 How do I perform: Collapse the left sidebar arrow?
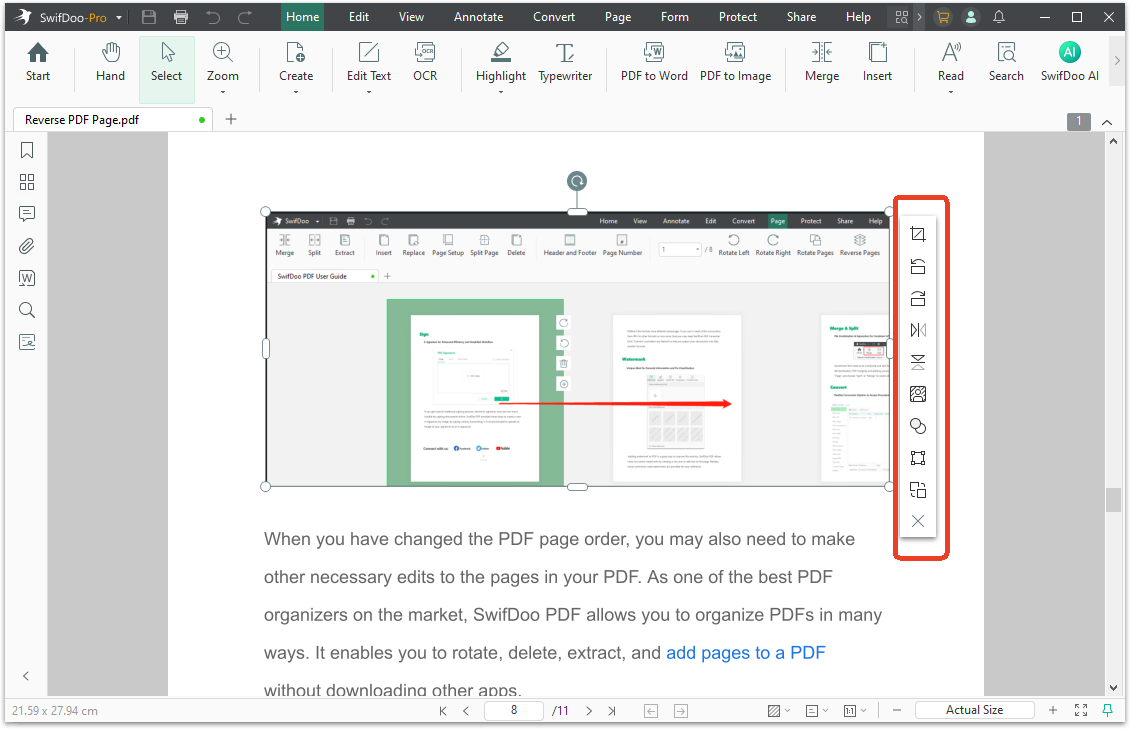pyautogui.click(x=26, y=676)
